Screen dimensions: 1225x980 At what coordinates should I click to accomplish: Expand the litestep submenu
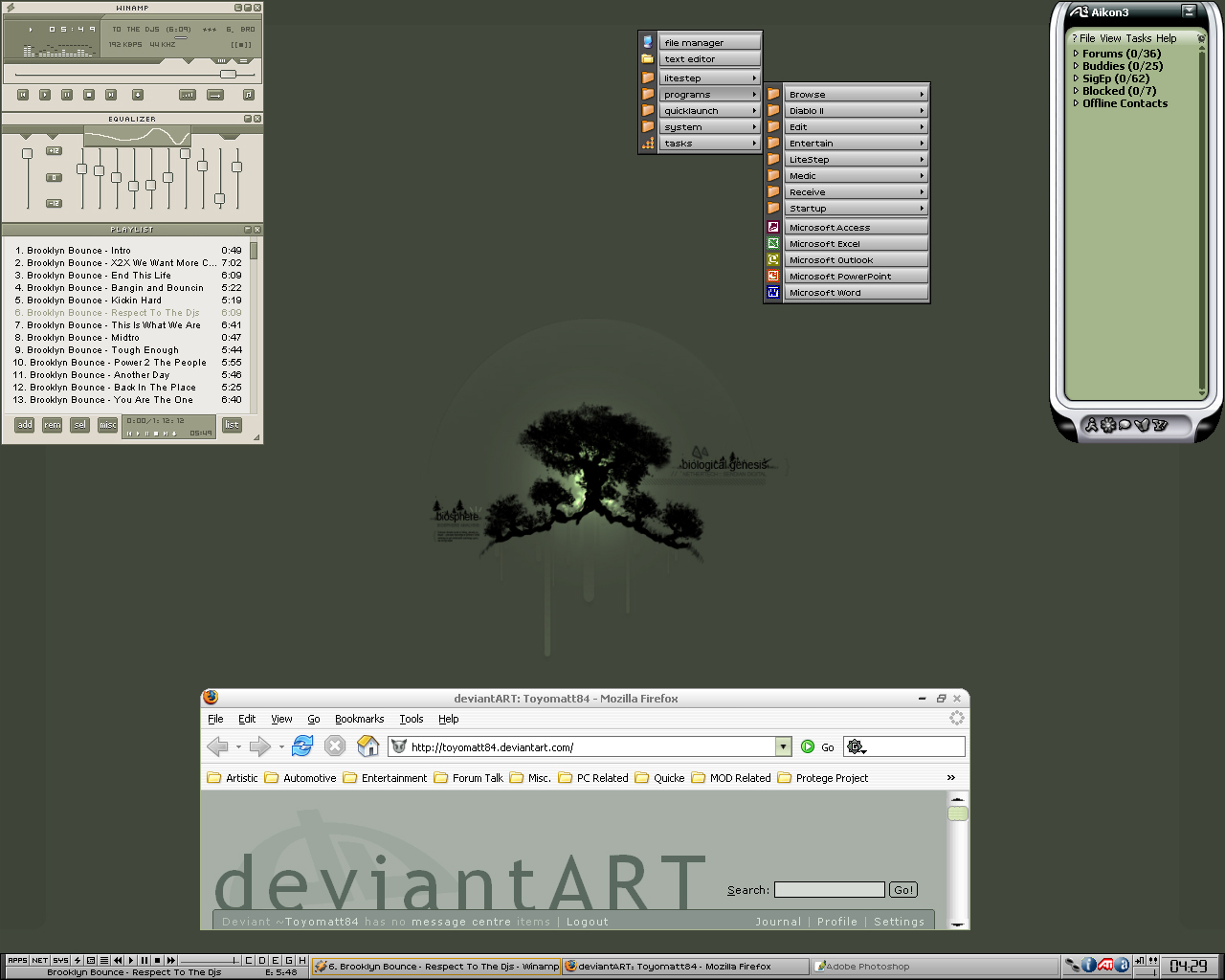tap(709, 78)
